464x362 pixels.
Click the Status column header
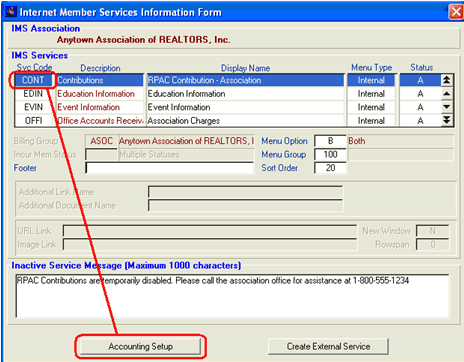pyautogui.click(x=422, y=67)
